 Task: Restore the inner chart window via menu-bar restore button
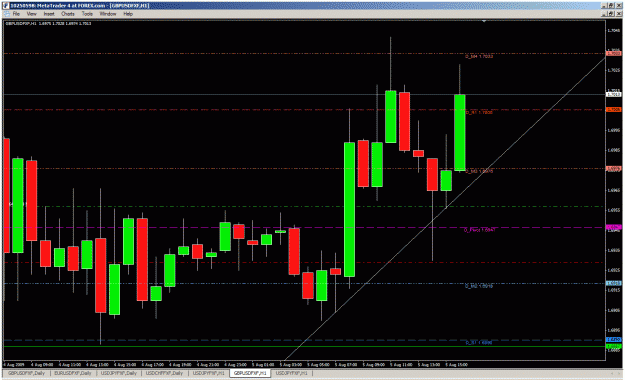click(611, 14)
